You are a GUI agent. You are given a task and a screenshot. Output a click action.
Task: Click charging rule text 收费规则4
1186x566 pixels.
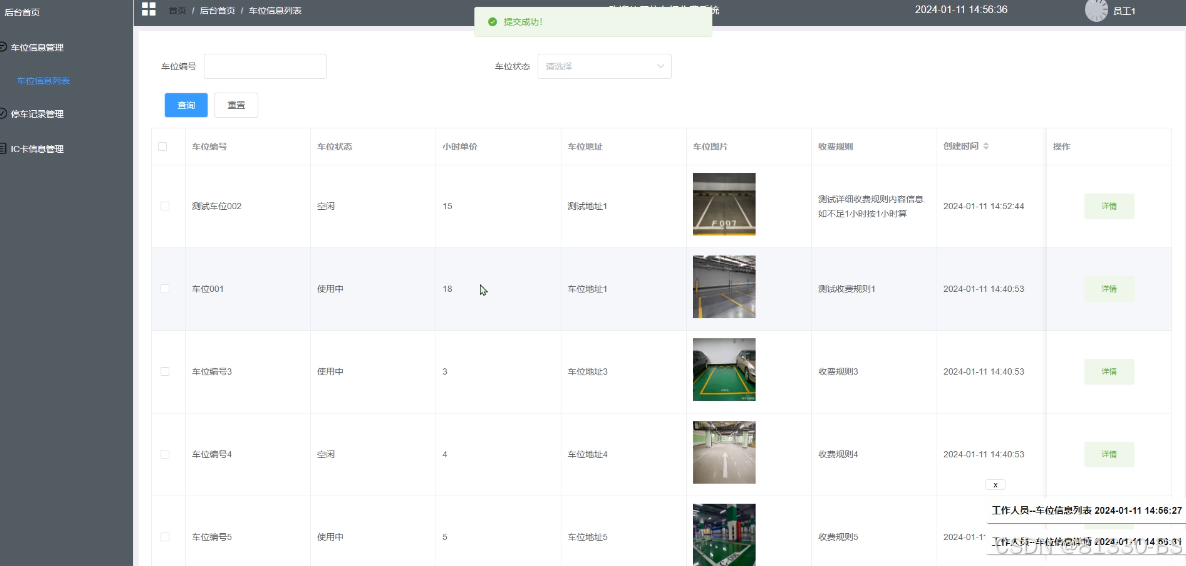point(838,454)
